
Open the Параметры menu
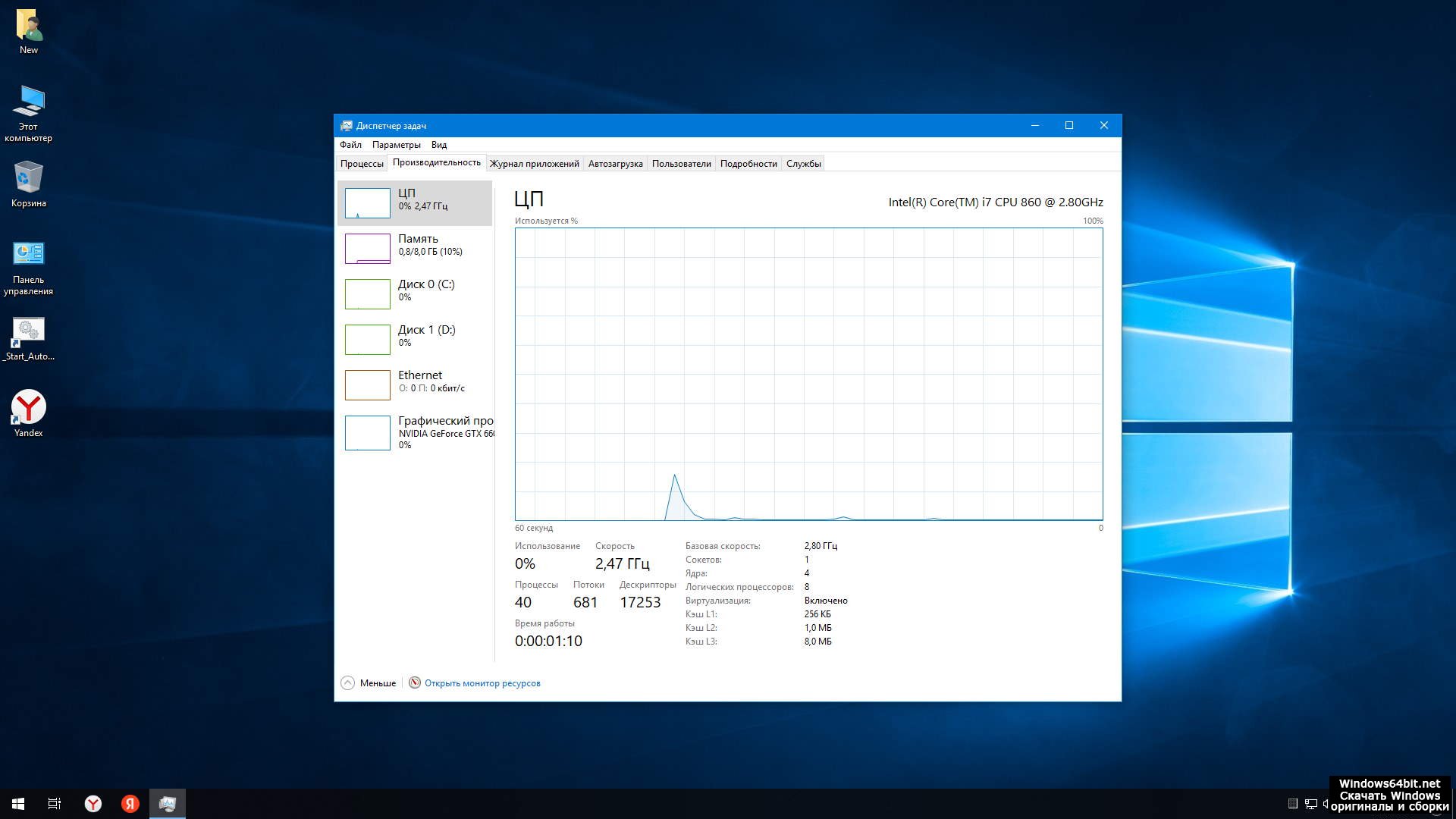[x=396, y=145]
